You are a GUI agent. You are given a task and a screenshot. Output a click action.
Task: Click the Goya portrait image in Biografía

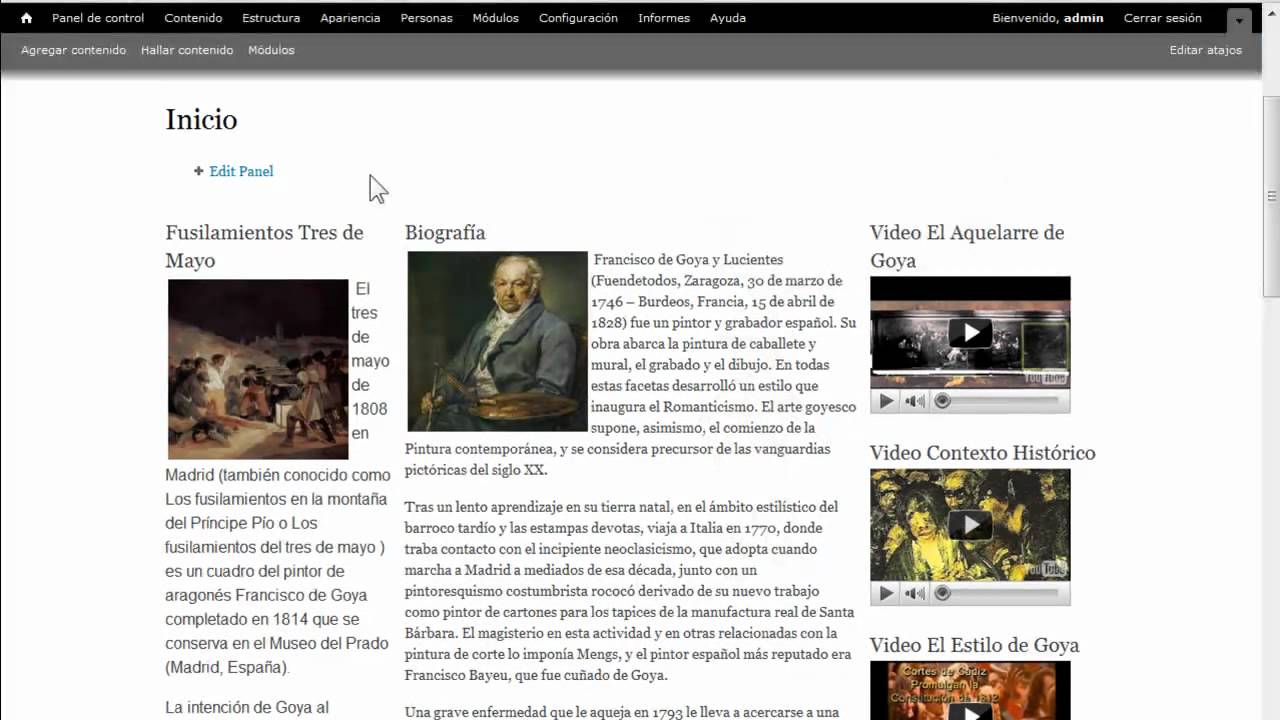click(497, 341)
